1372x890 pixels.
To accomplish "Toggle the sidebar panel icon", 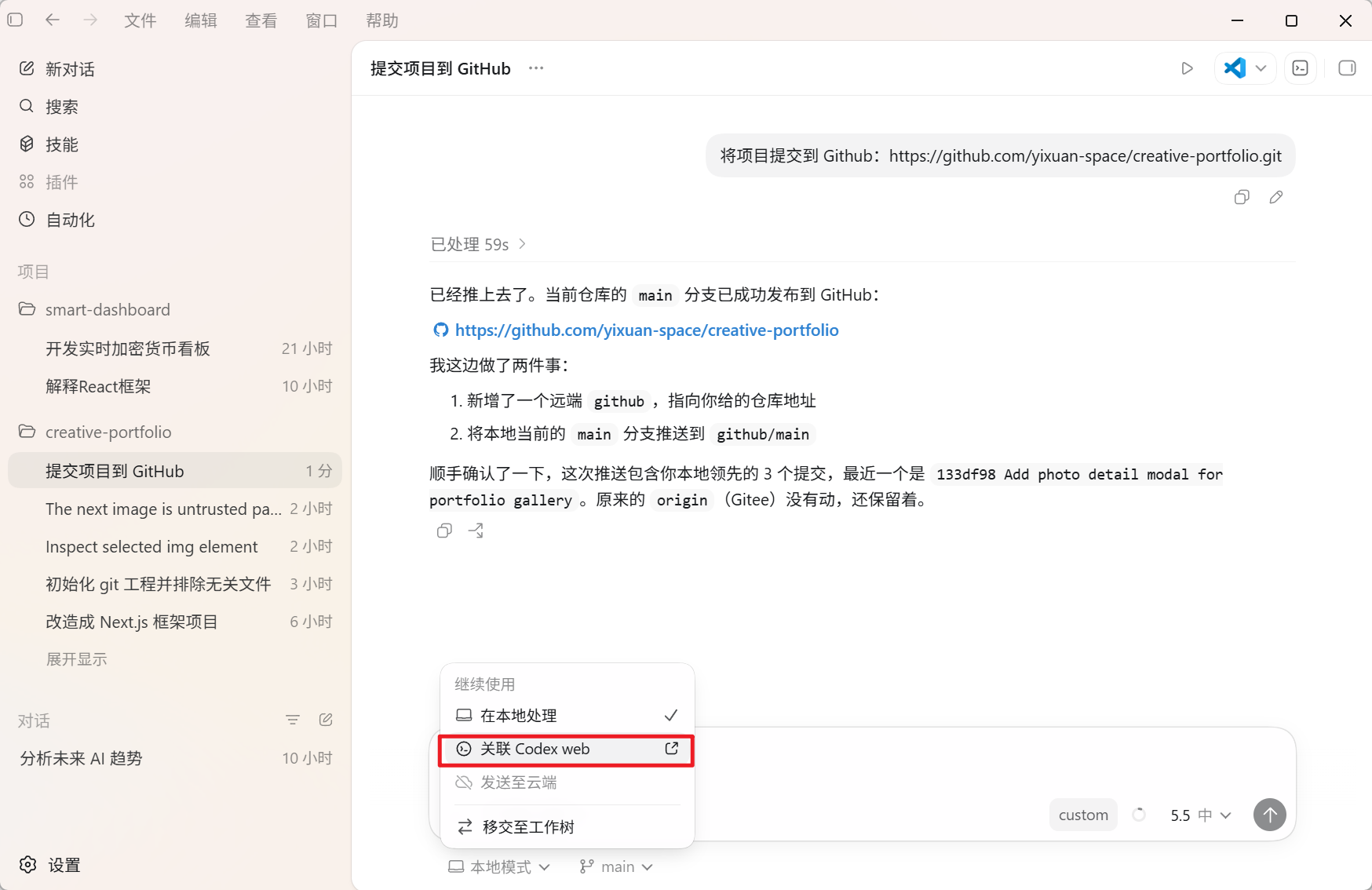I will [15, 20].
